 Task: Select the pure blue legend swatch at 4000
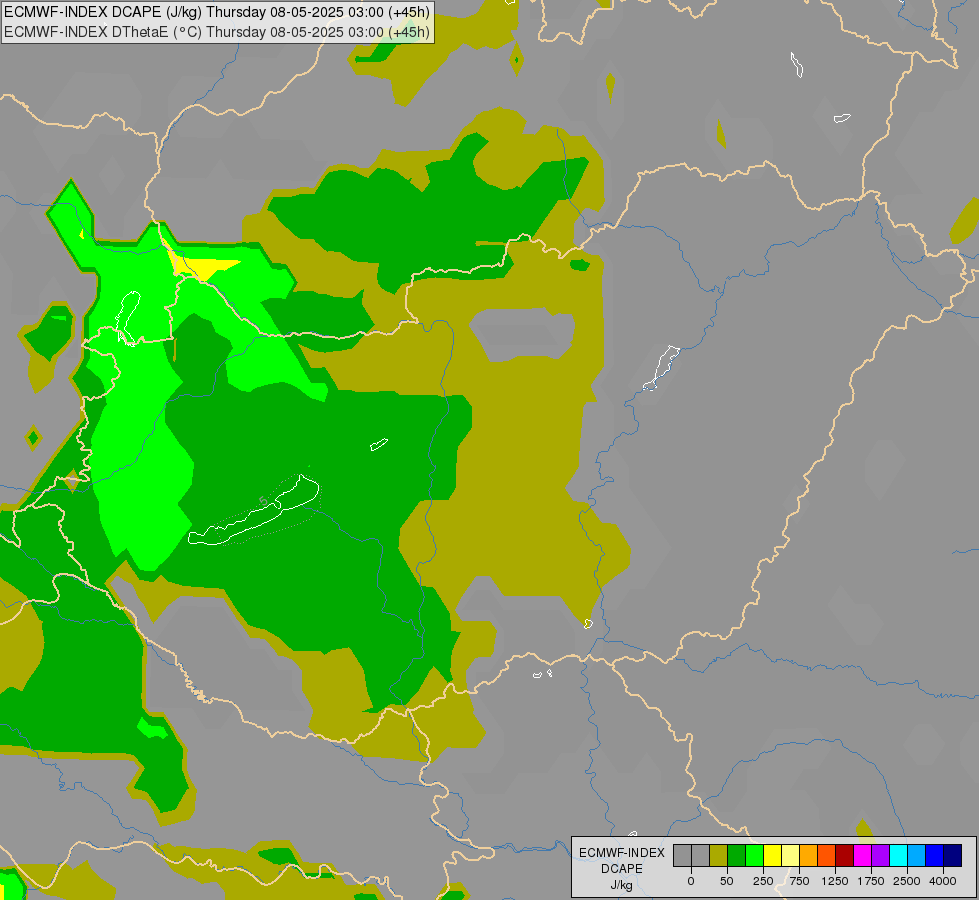934,855
